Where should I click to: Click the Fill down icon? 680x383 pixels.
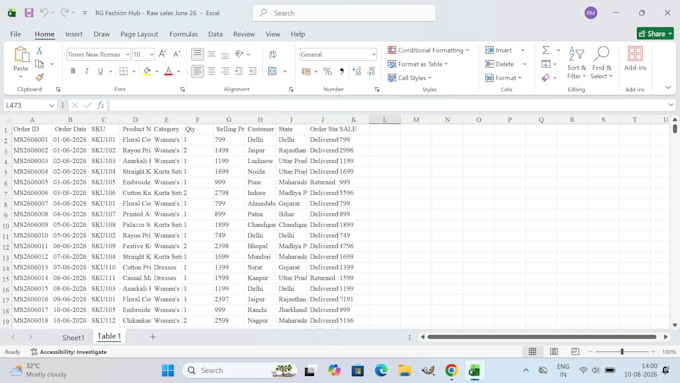[546, 64]
